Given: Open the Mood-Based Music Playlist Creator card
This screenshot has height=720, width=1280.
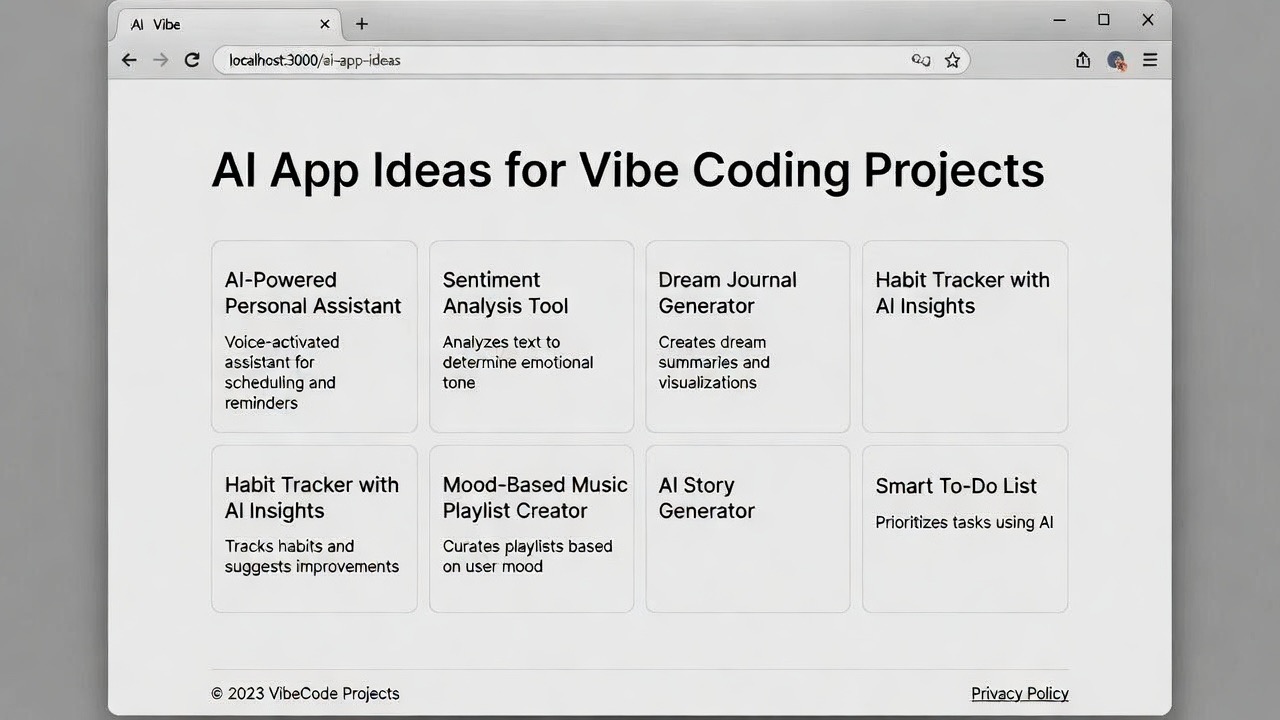Looking at the screenshot, I should click(531, 528).
